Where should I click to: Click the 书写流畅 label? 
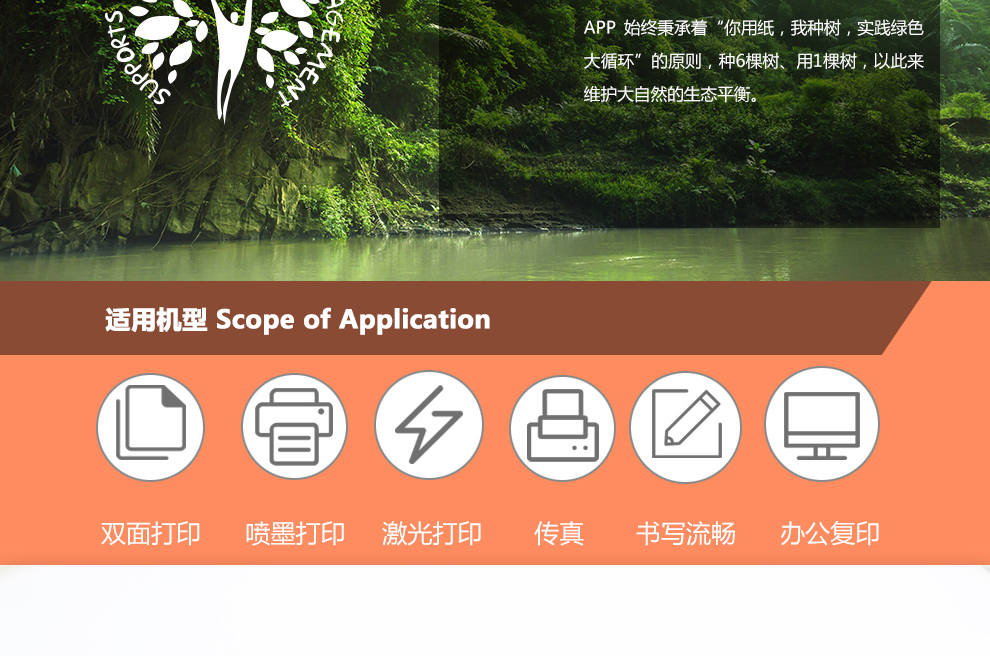click(x=686, y=534)
